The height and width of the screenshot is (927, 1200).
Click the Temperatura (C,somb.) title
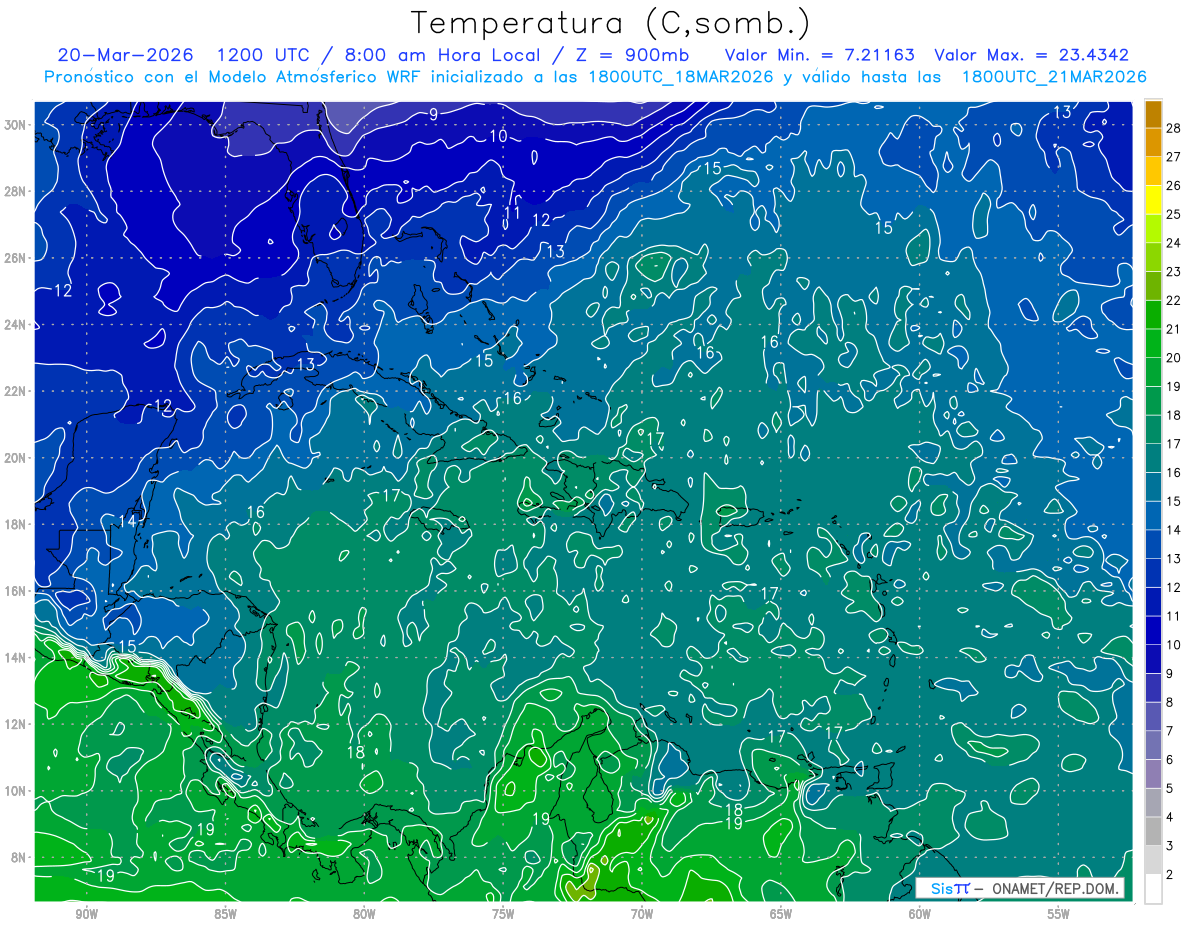(611, 23)
